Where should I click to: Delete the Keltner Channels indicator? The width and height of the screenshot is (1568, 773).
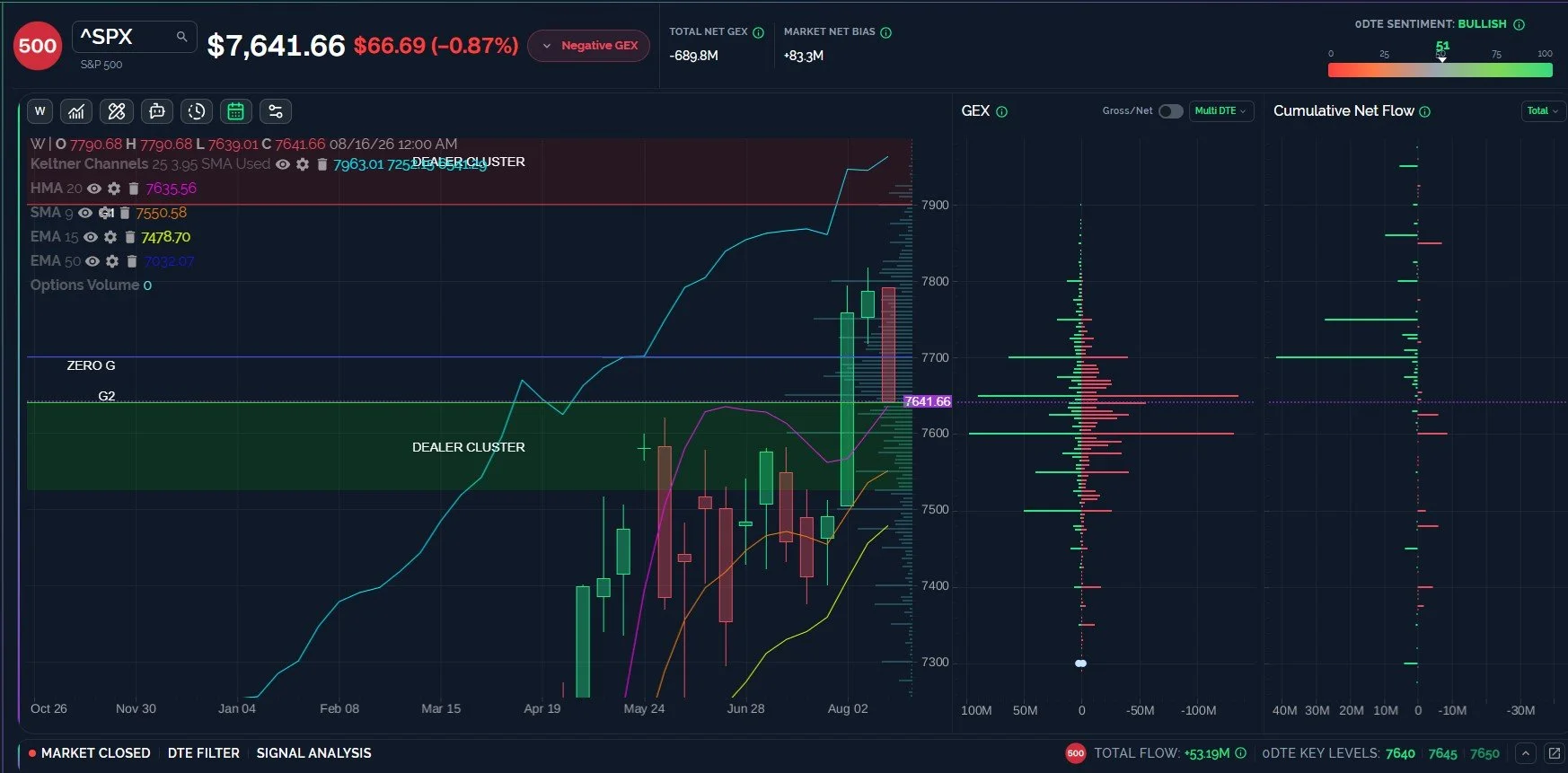[x=322, y=164]
